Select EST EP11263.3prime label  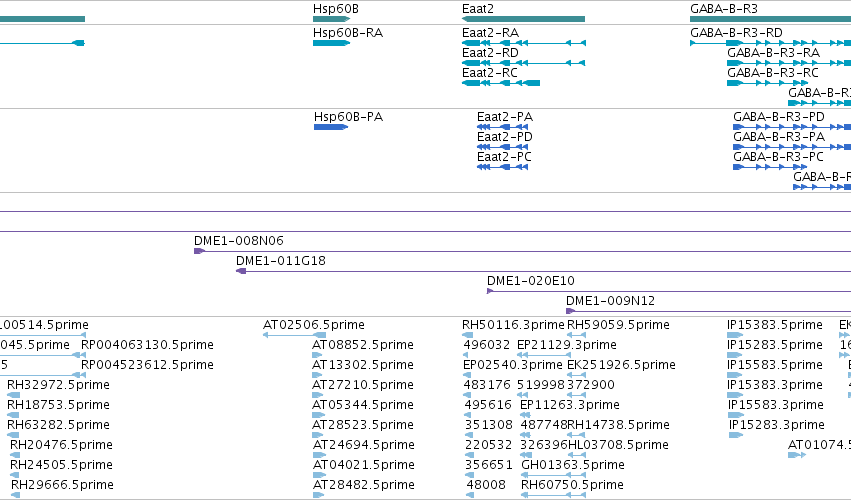click(x=570, y=405)
